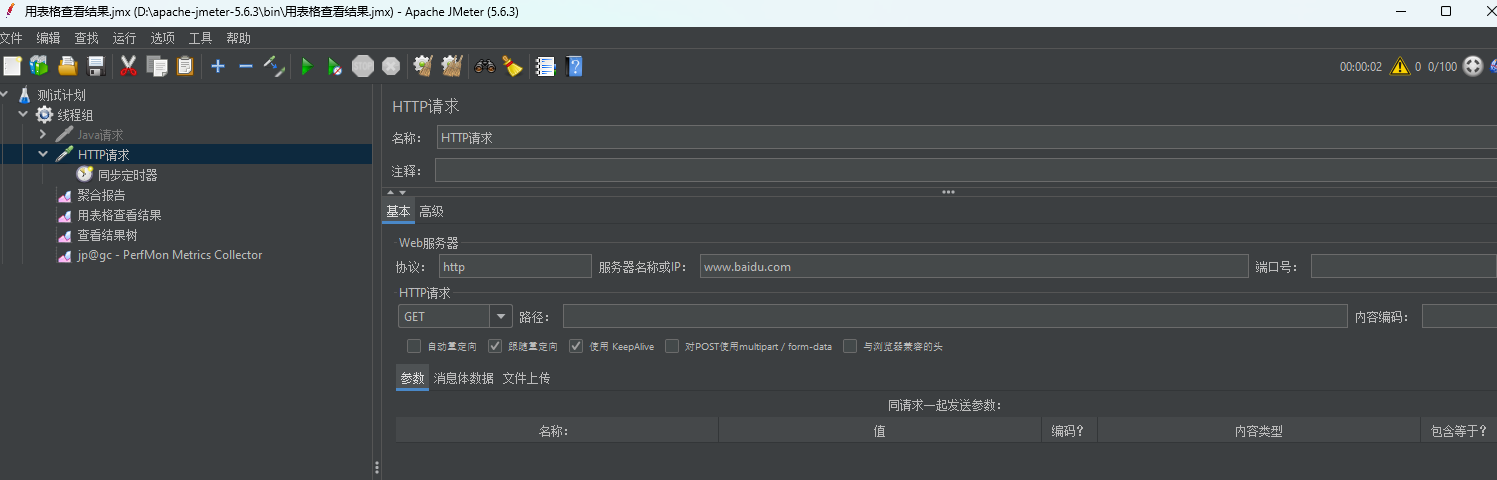Collapse the 测试计划 root node arrow
Screen dimensions: 1497x480
pos(4,95)
